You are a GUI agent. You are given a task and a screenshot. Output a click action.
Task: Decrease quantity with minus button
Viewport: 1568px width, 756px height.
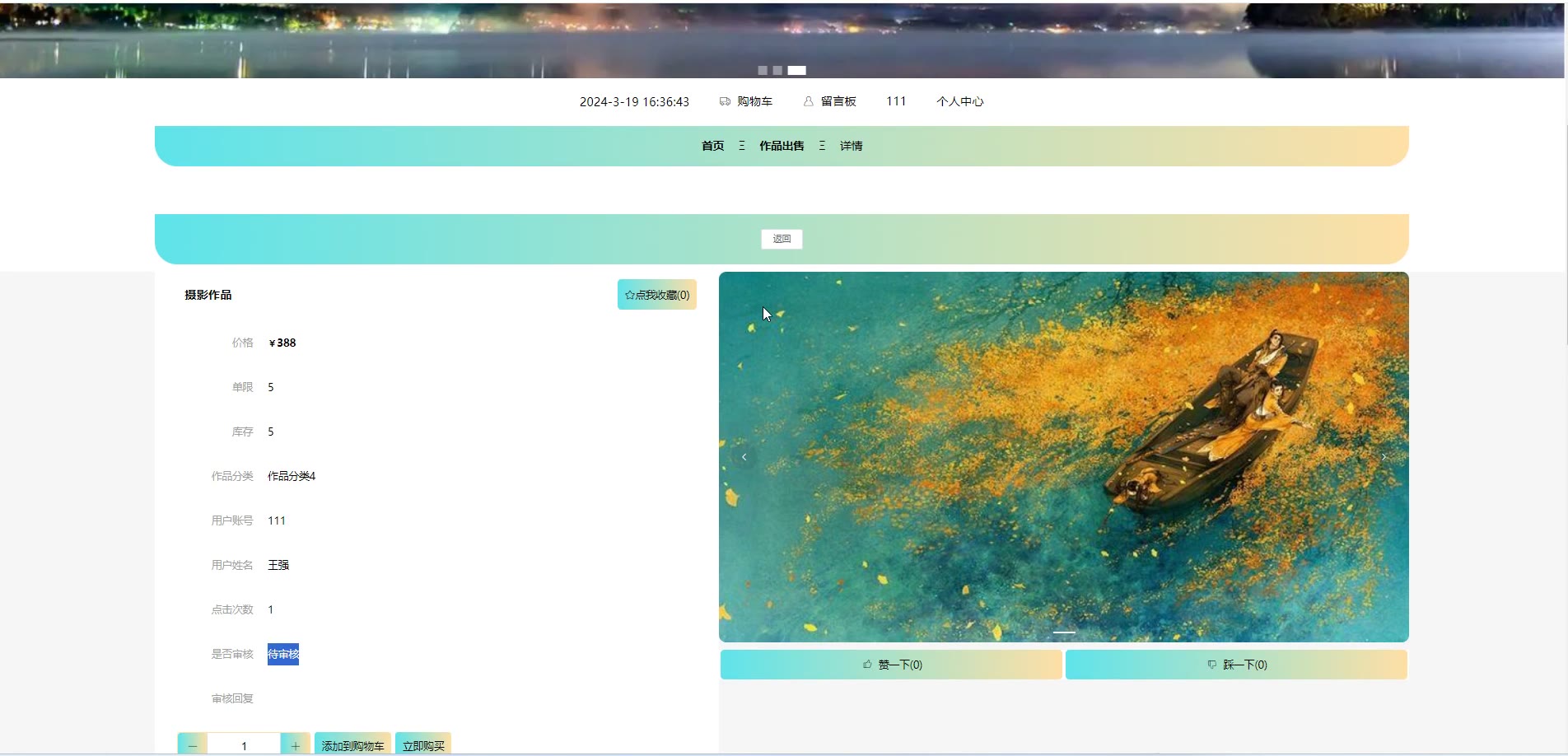(193, 745)
